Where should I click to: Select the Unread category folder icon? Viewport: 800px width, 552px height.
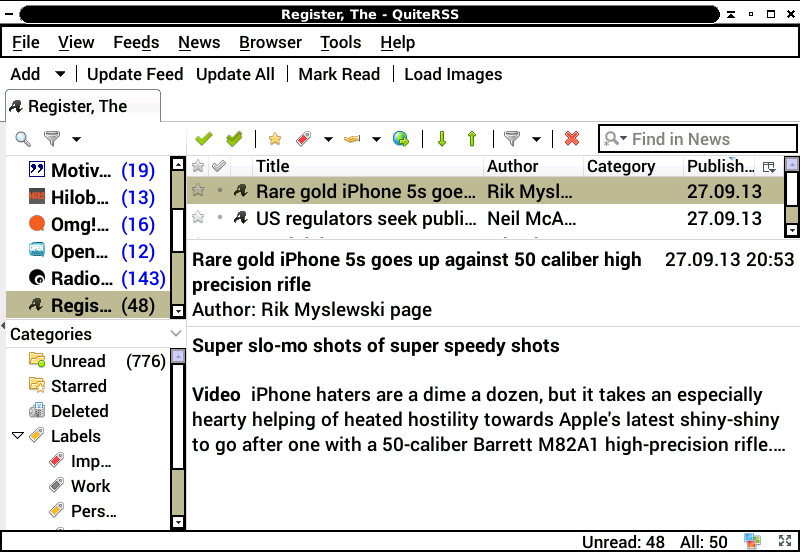pyautogui.click(x=37, y=360)
